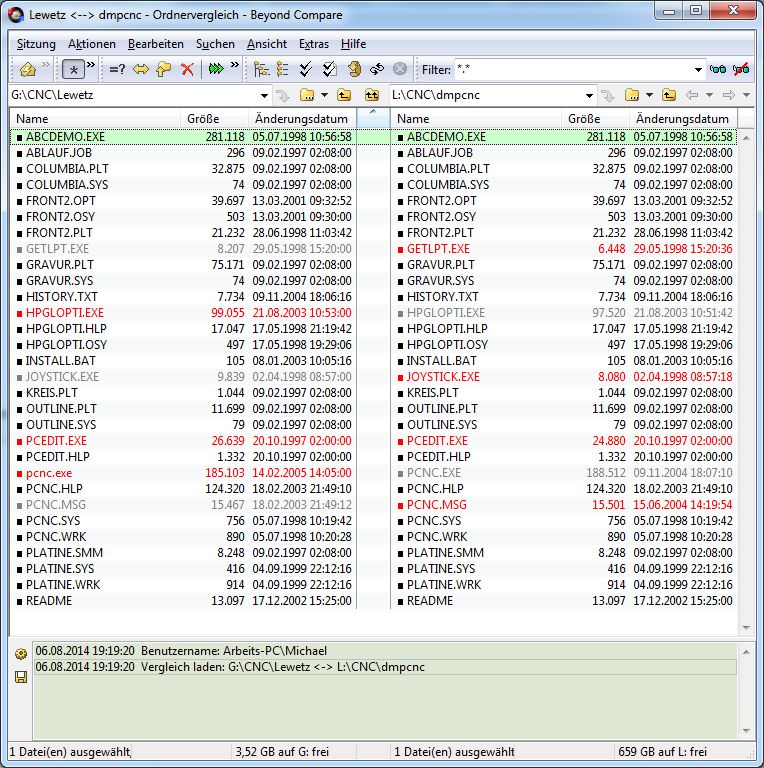Viewport: 764px width, 768px height.
Task: Sort left pane by Änderungsdatum header
Action: click(302, 119)
